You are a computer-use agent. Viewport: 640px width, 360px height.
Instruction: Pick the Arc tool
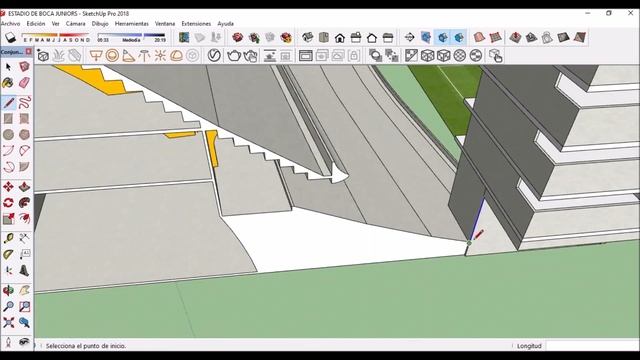[8, 151]
